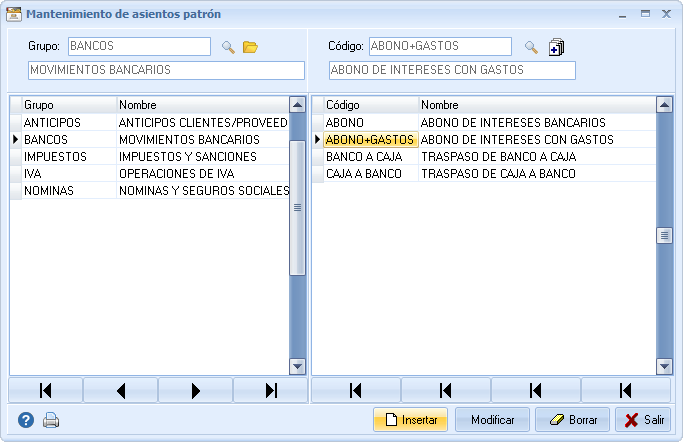Maximize the Mantenimiento de asientos patrón window
Viewport: 683px width, 442px height.
tap(645, 14)
